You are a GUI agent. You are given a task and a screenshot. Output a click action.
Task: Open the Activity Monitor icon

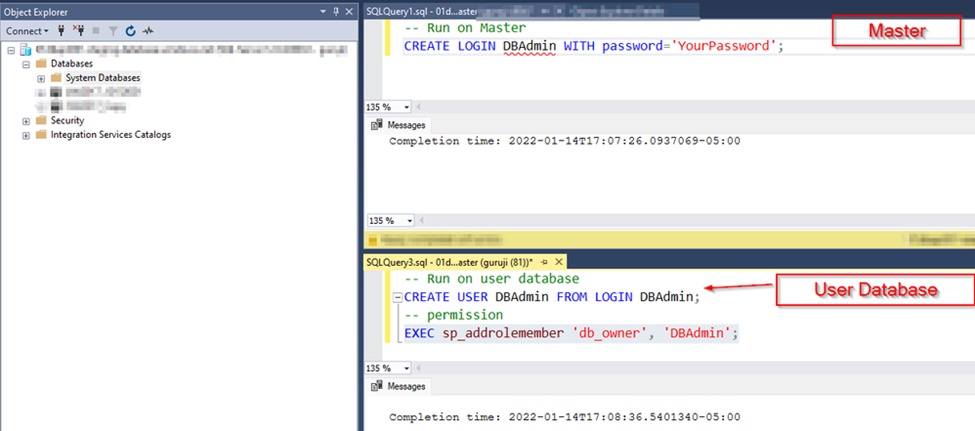(148, 30)
